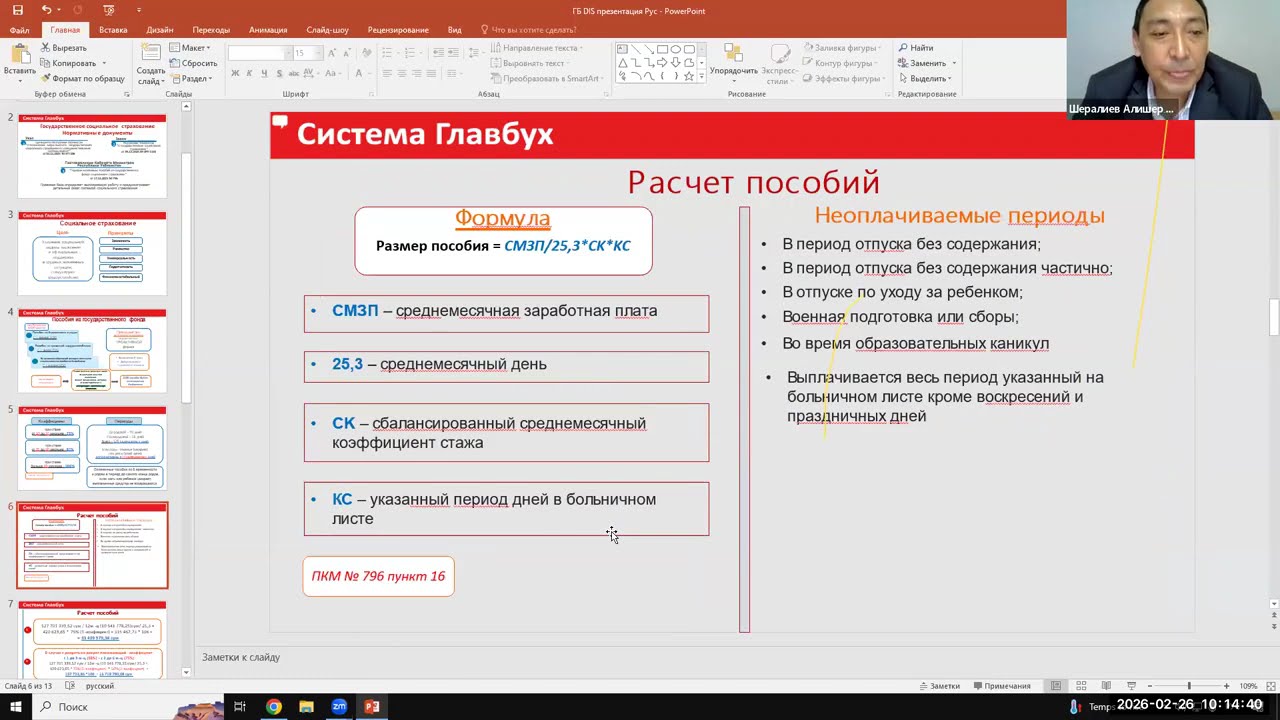Toggle italic К formatting
The width and height of the screenshot is (1280, 720).
pos(250,73)
